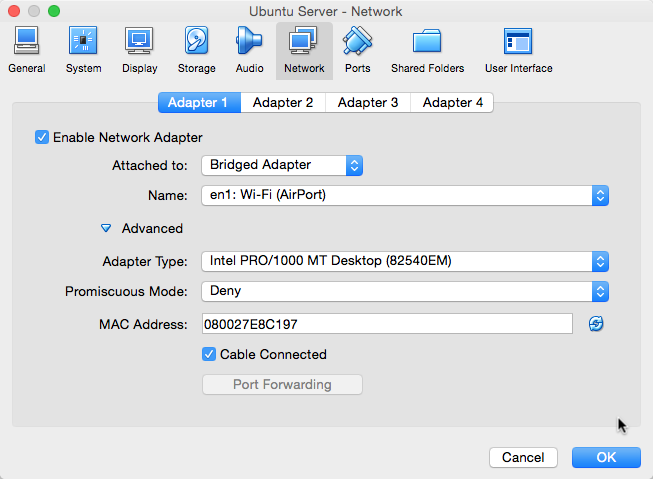
Task: Open the Storage settings pane
Action: tap(196, 50)
